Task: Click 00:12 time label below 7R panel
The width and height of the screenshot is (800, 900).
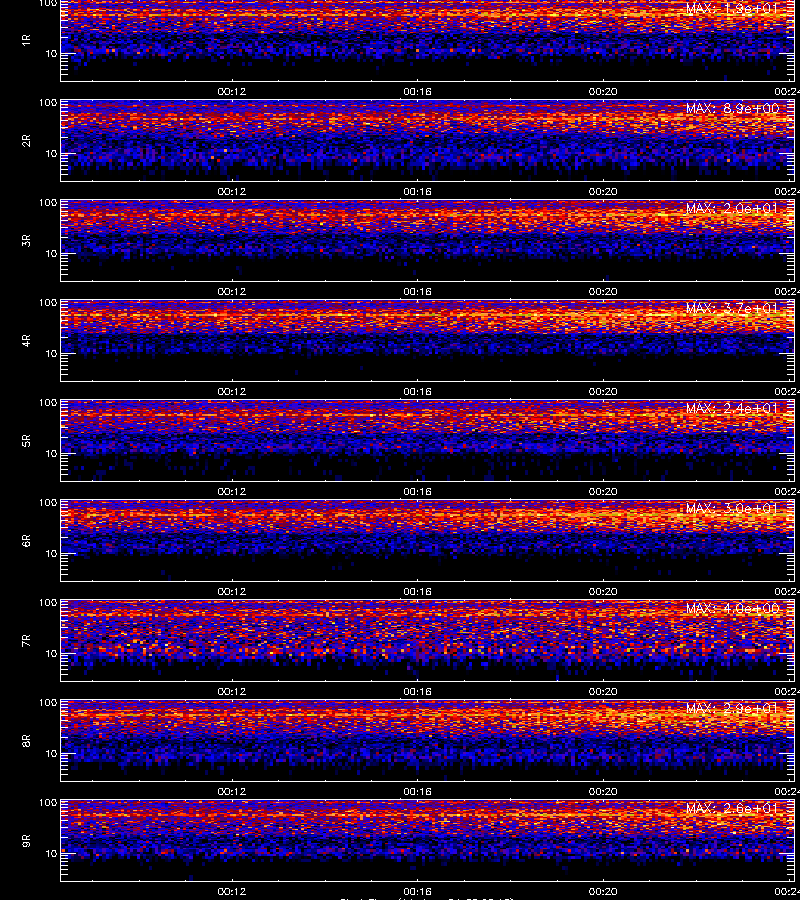Action: point(232,692)
